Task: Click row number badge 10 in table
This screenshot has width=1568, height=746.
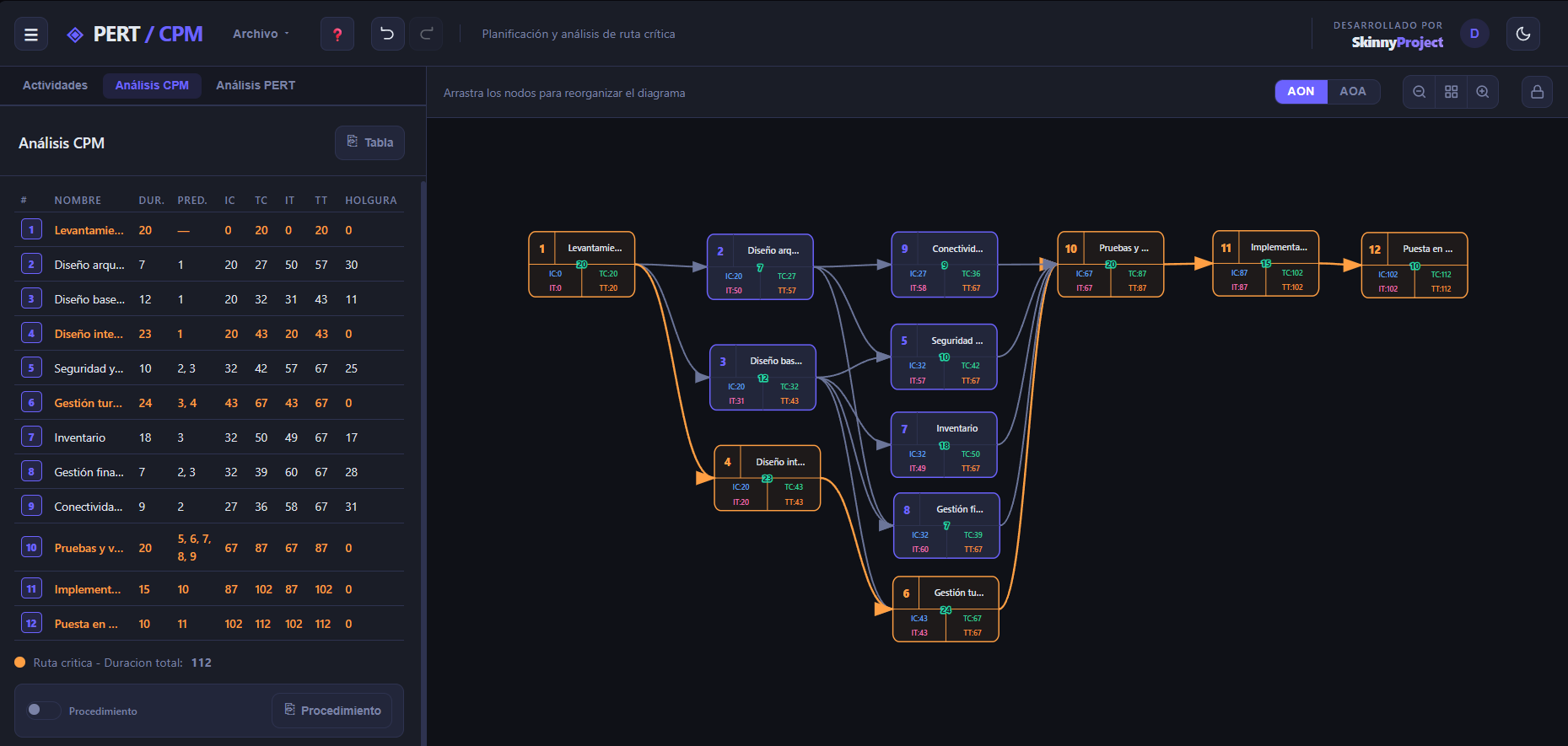Action: coord(31,547)
